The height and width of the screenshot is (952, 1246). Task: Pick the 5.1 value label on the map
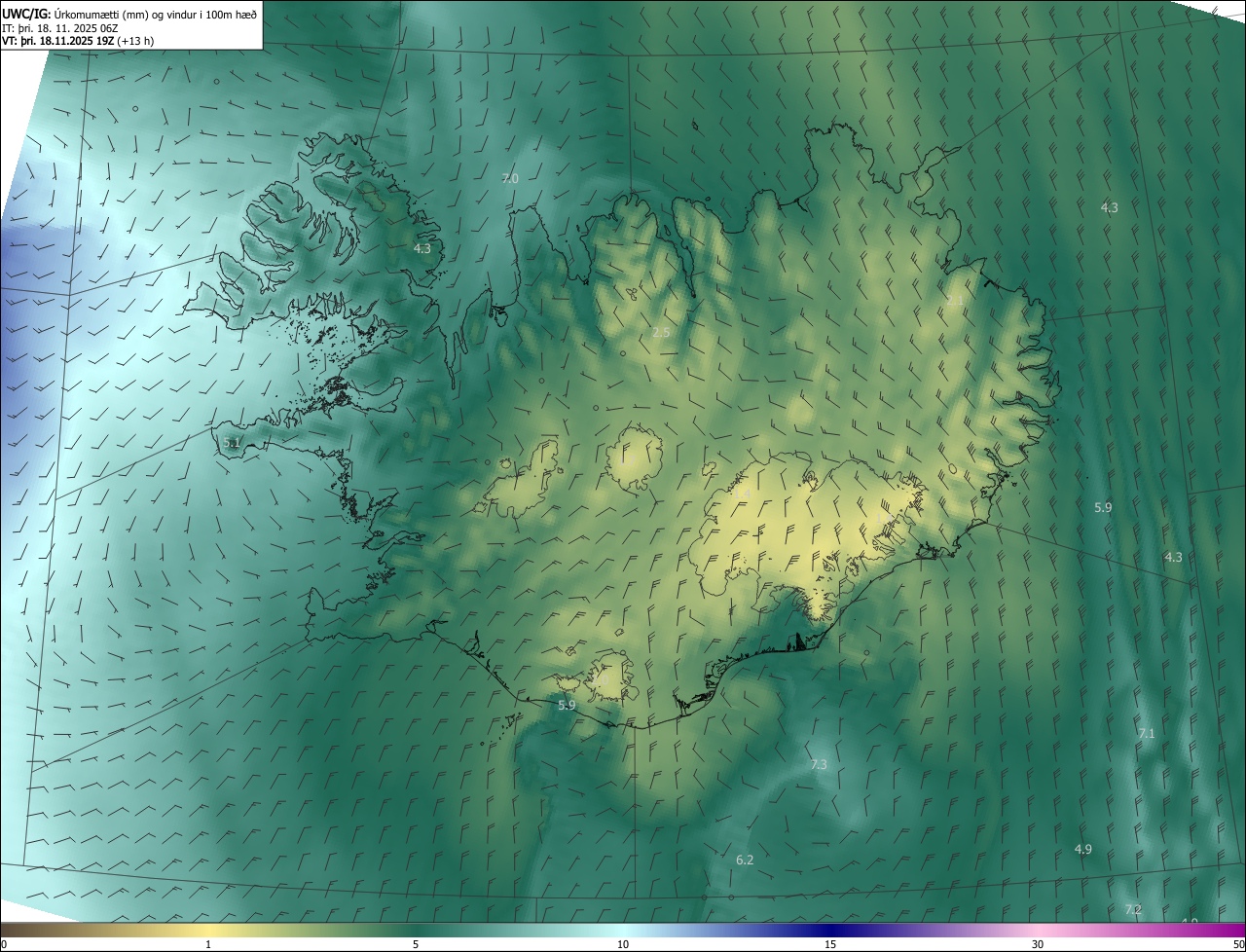[232, 443]
